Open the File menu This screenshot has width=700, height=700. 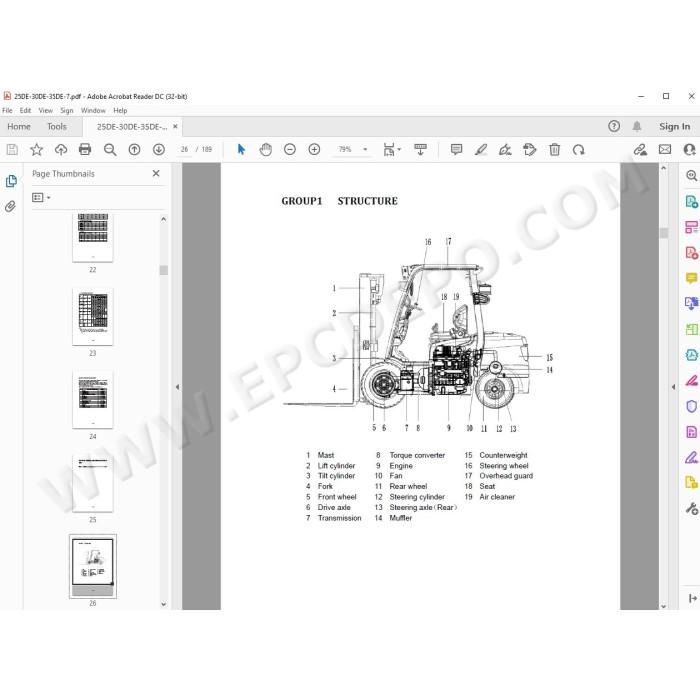pos(7,110)
